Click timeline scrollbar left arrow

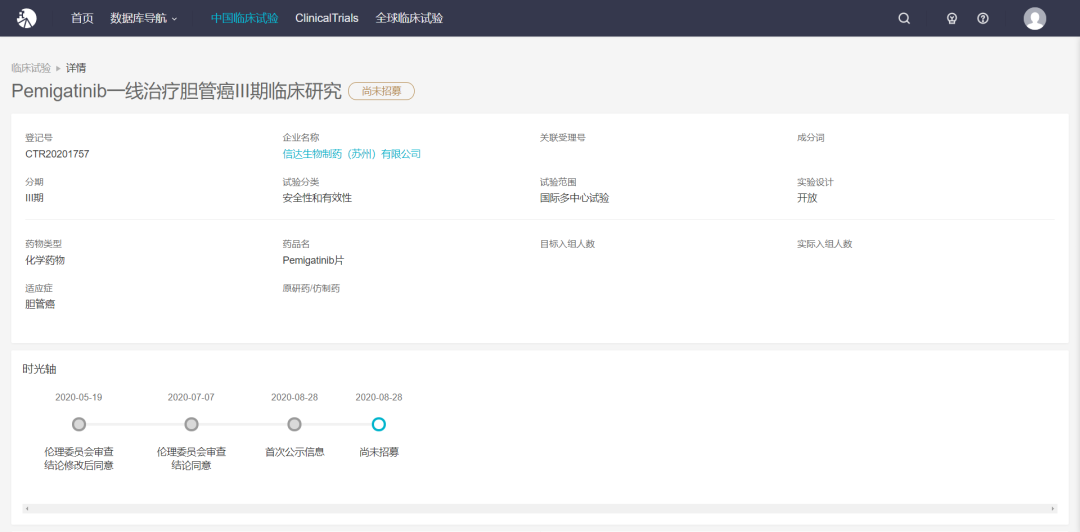click(27, 509)
